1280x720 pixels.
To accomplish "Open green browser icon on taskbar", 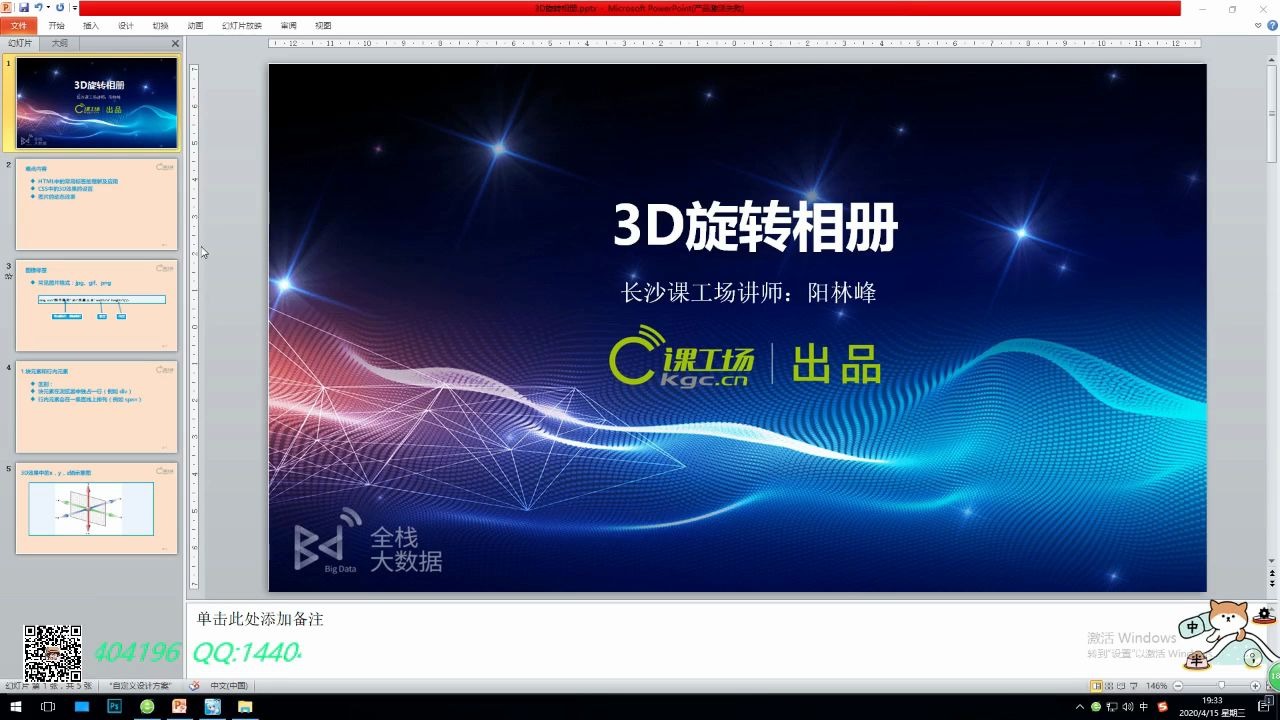I will 147,706.
